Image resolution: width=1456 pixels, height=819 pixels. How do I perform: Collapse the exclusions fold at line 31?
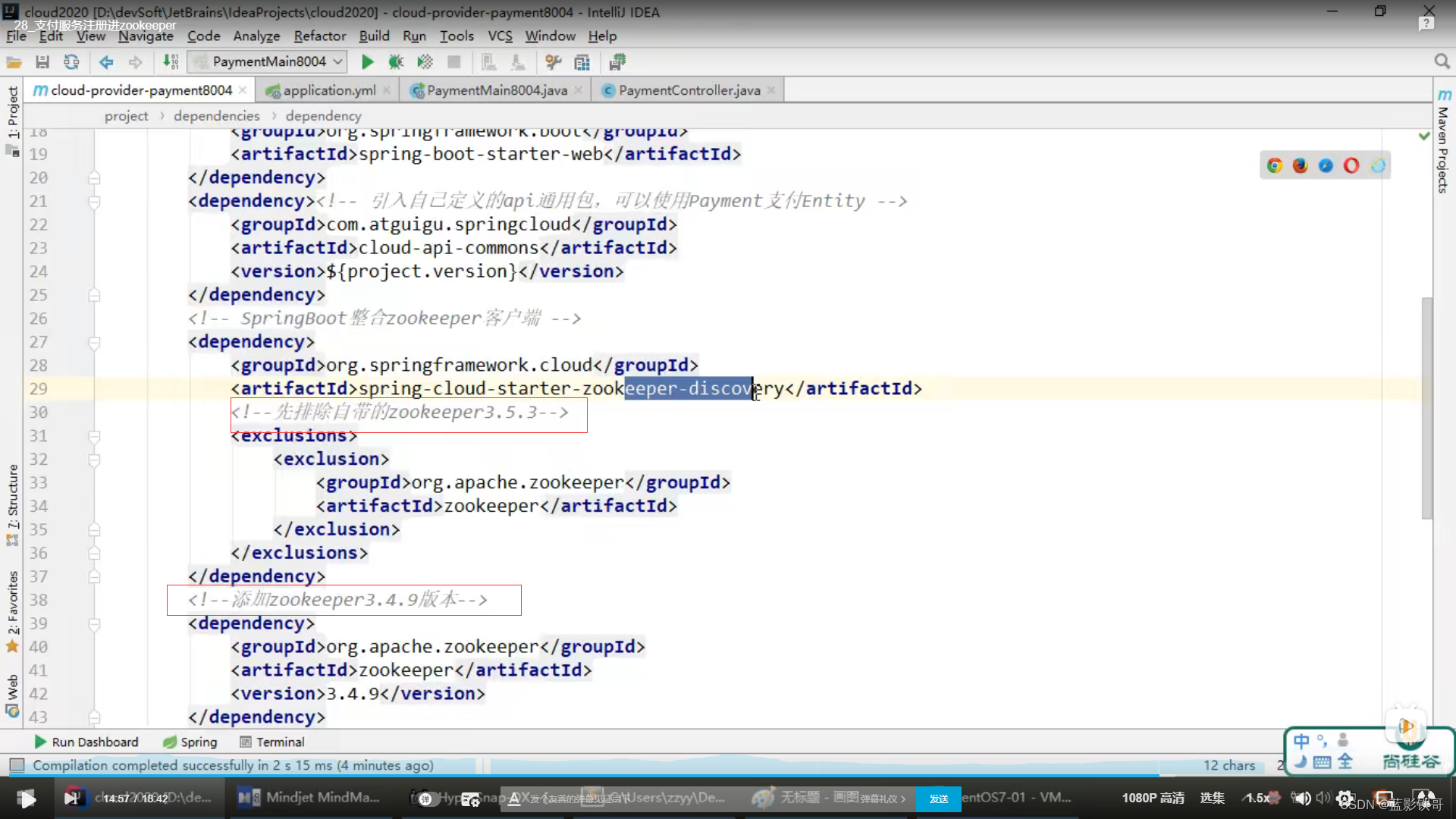pos(94,437)
